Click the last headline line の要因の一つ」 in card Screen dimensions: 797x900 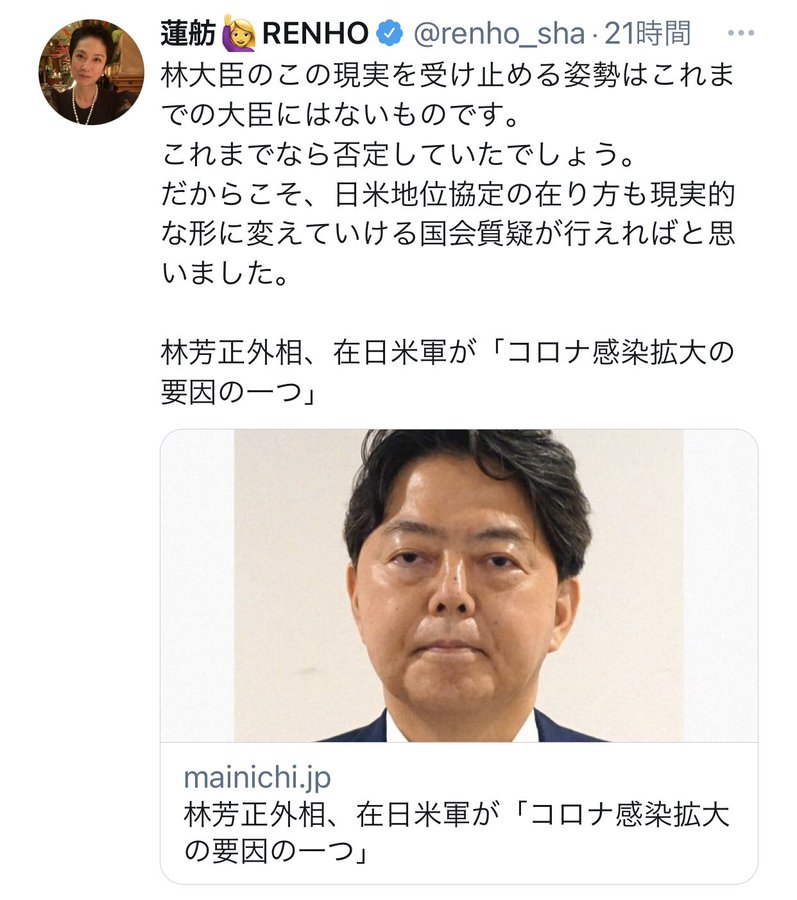pyautogui.click(x=276, y=852)
